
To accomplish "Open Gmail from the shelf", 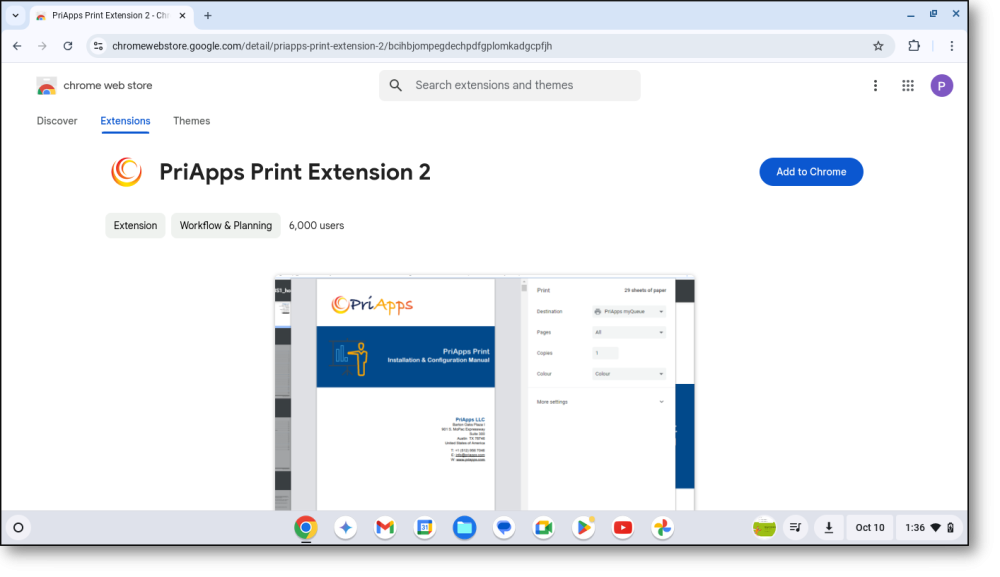I will tap(385, 527).
